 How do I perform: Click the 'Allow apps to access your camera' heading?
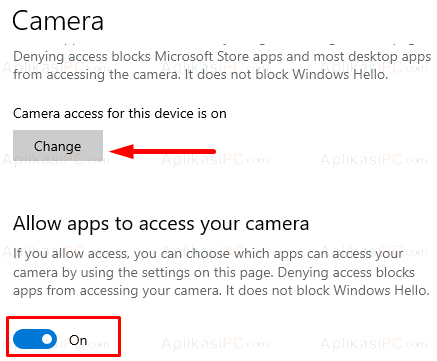[161, 224]
